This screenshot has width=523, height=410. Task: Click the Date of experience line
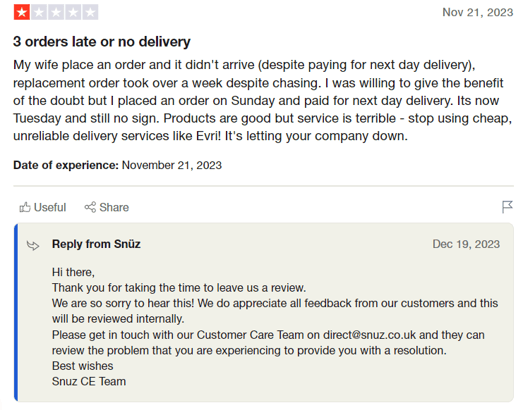coord(117,165)
